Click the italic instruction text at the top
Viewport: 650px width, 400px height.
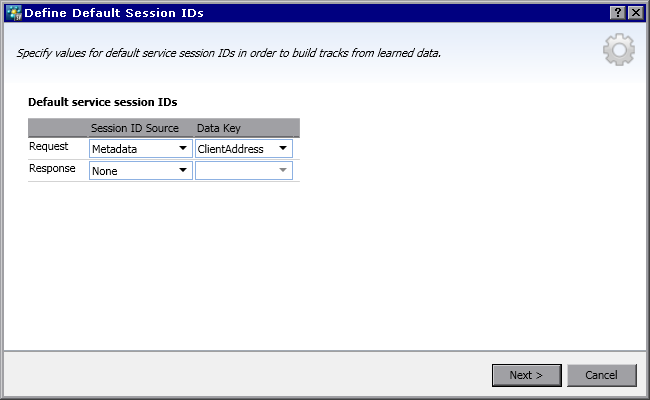(x=229, y=52)
